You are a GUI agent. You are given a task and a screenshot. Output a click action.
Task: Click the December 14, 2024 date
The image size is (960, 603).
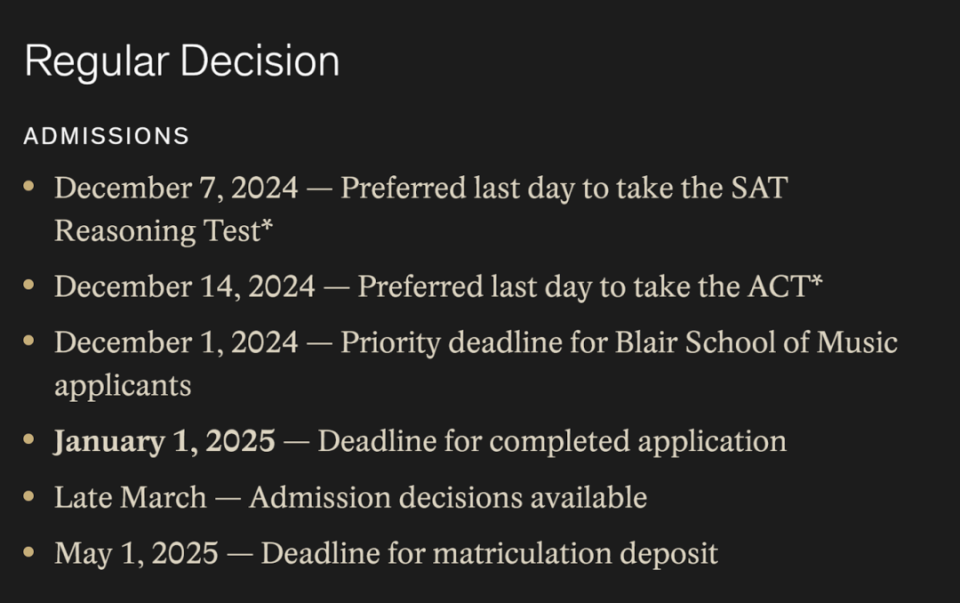coord(184,287)
